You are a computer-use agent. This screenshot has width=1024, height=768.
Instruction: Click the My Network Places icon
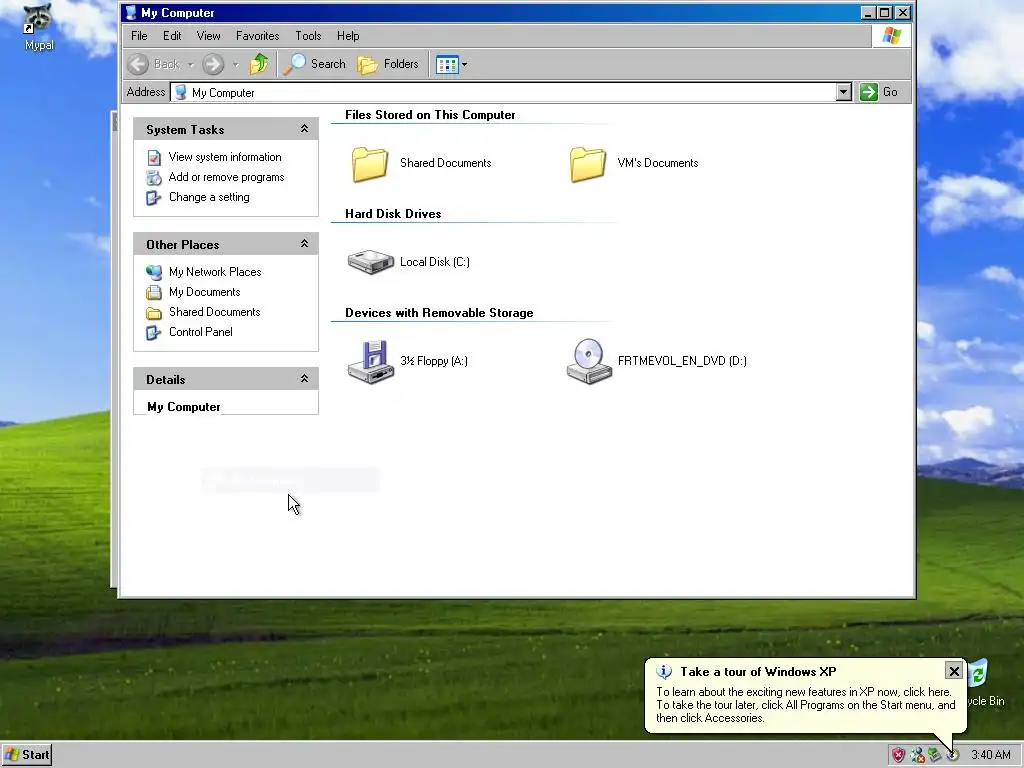coord(154,272)
